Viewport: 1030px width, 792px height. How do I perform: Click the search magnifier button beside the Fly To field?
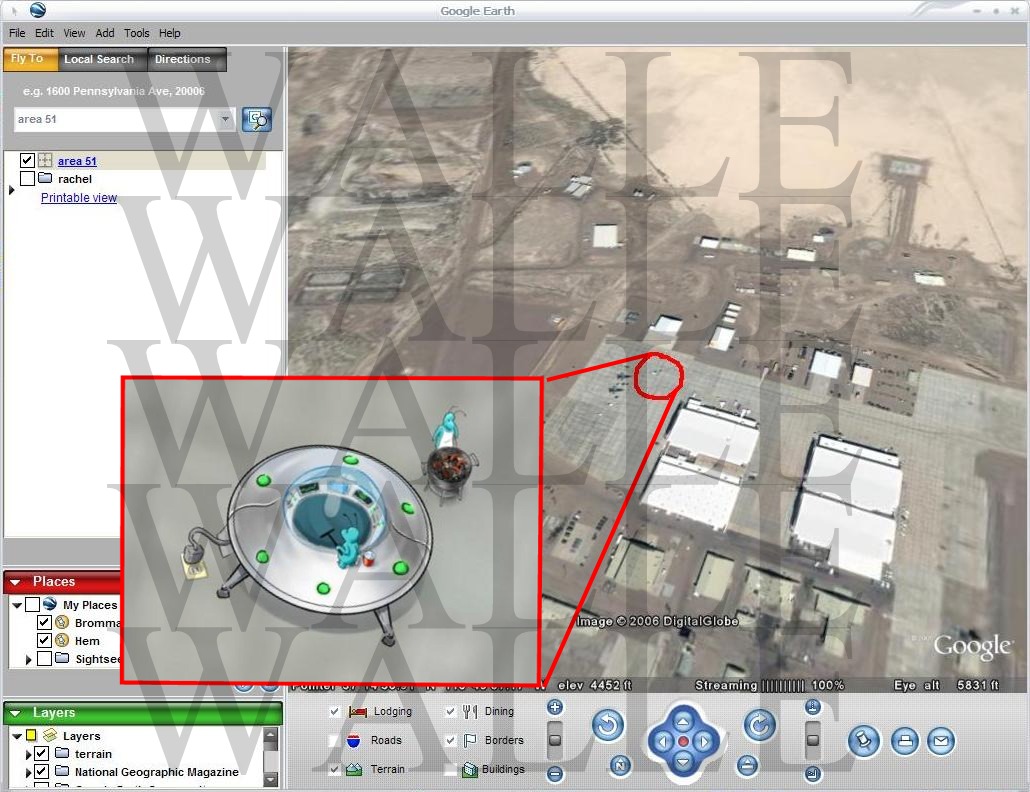[x=256, y=120]
